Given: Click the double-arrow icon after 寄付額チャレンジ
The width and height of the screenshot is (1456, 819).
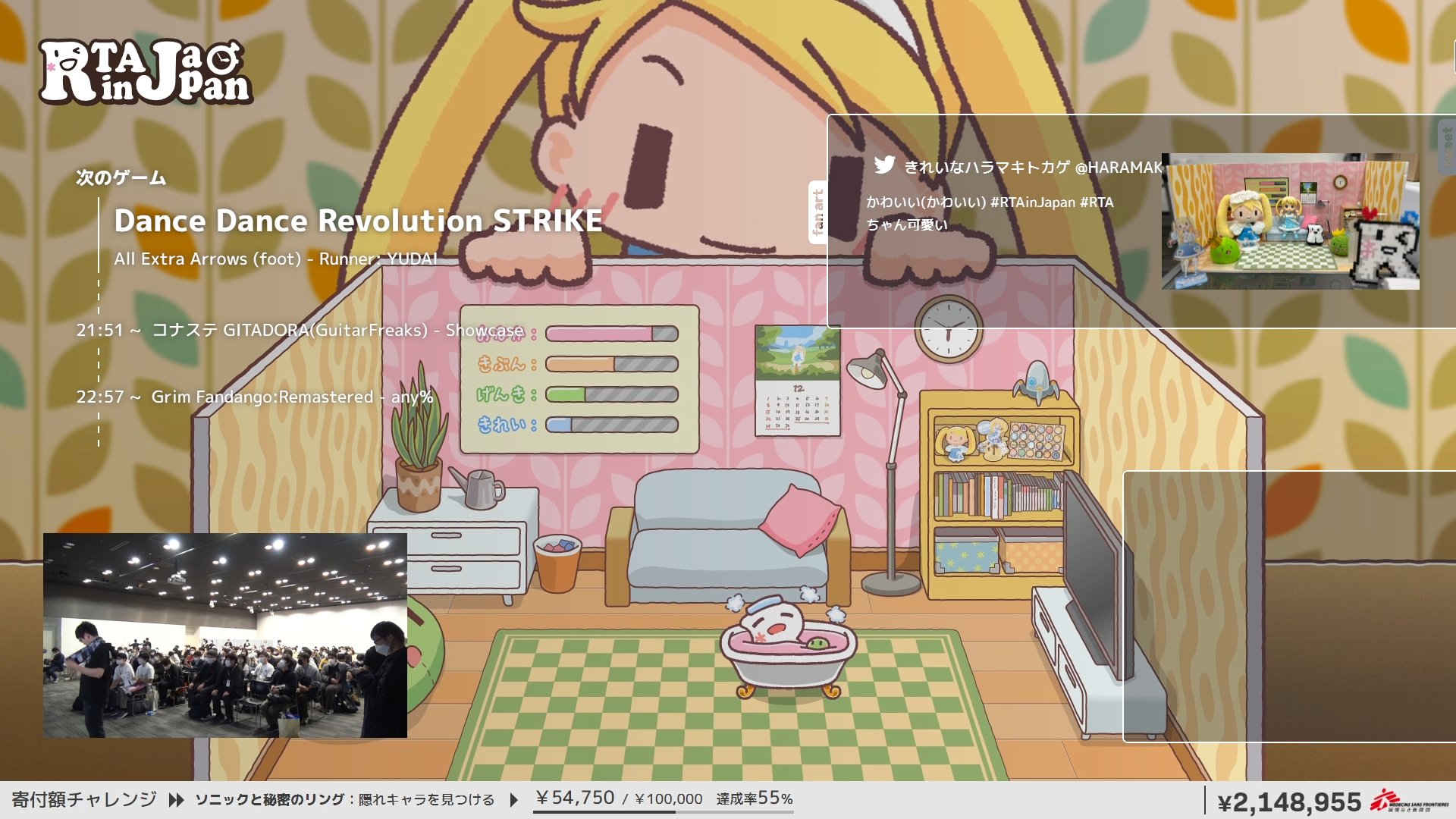Looking at the screenshot, I should [x=176, y=800].
